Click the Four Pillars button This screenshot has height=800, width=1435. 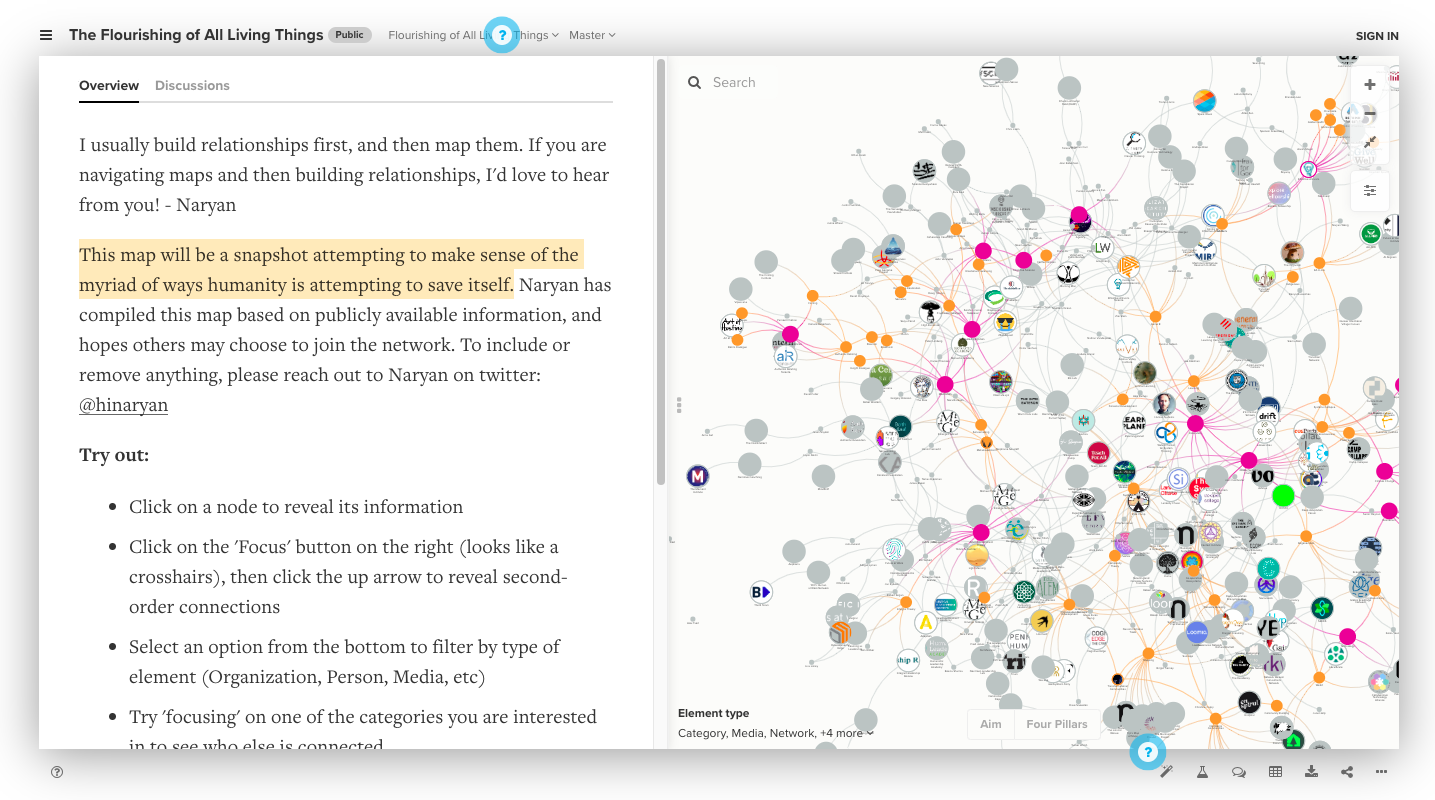1056,724
